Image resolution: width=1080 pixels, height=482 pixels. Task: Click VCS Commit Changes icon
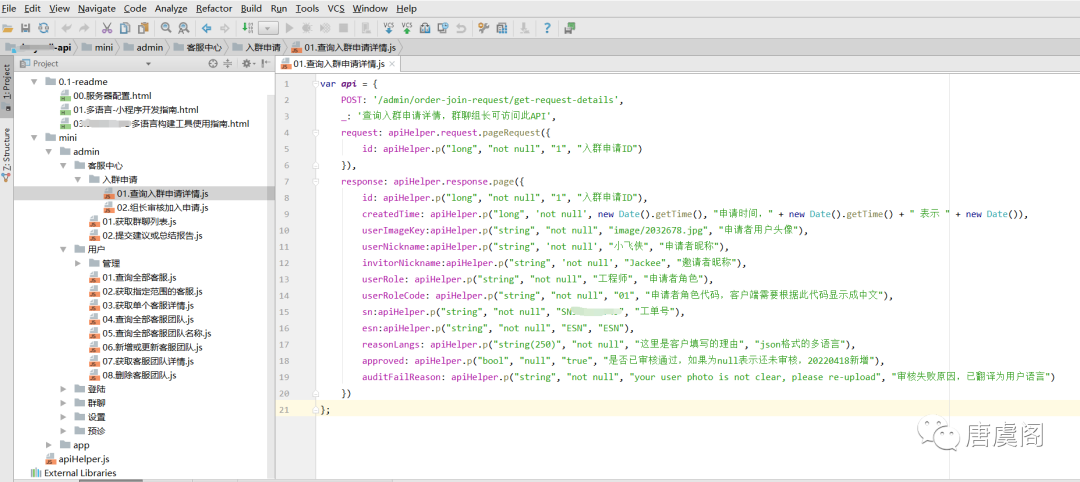tap(407, 28)
